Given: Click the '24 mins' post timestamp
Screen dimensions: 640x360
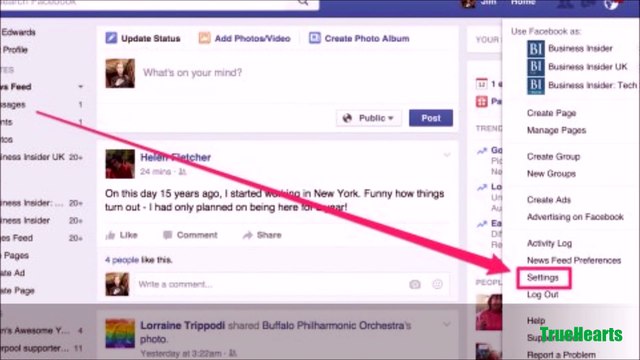Looking at the screenshot, I should (156, 172).
